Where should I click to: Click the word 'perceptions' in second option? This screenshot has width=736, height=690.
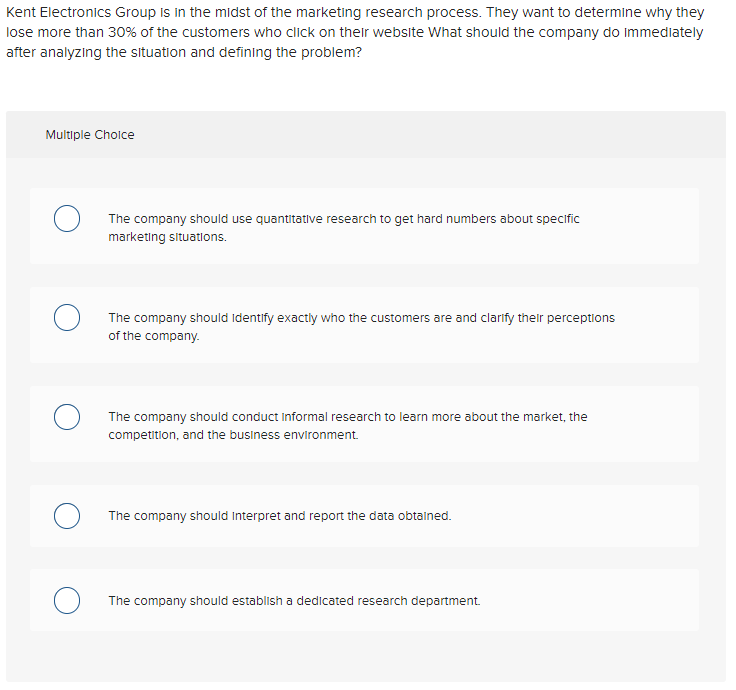[578, 318]
